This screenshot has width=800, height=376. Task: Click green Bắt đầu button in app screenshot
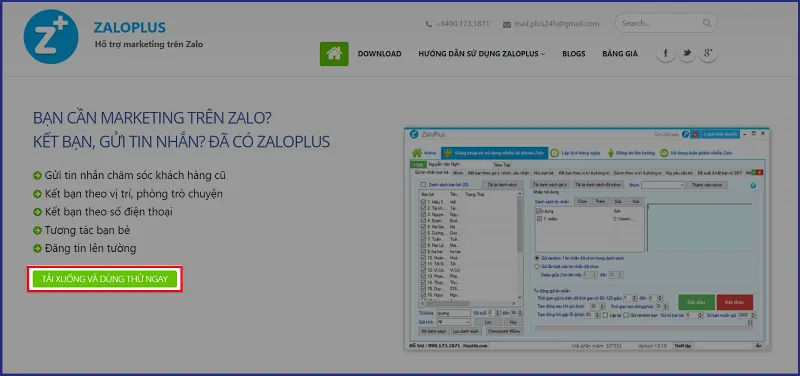click(696, 302)
